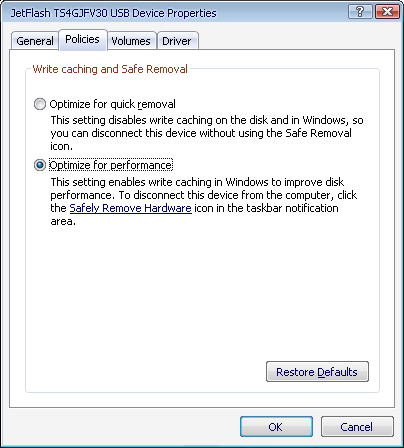Dismiss dialog with Cancel button
The height and width of the screenshot is (448, 404).
(357, 427)
